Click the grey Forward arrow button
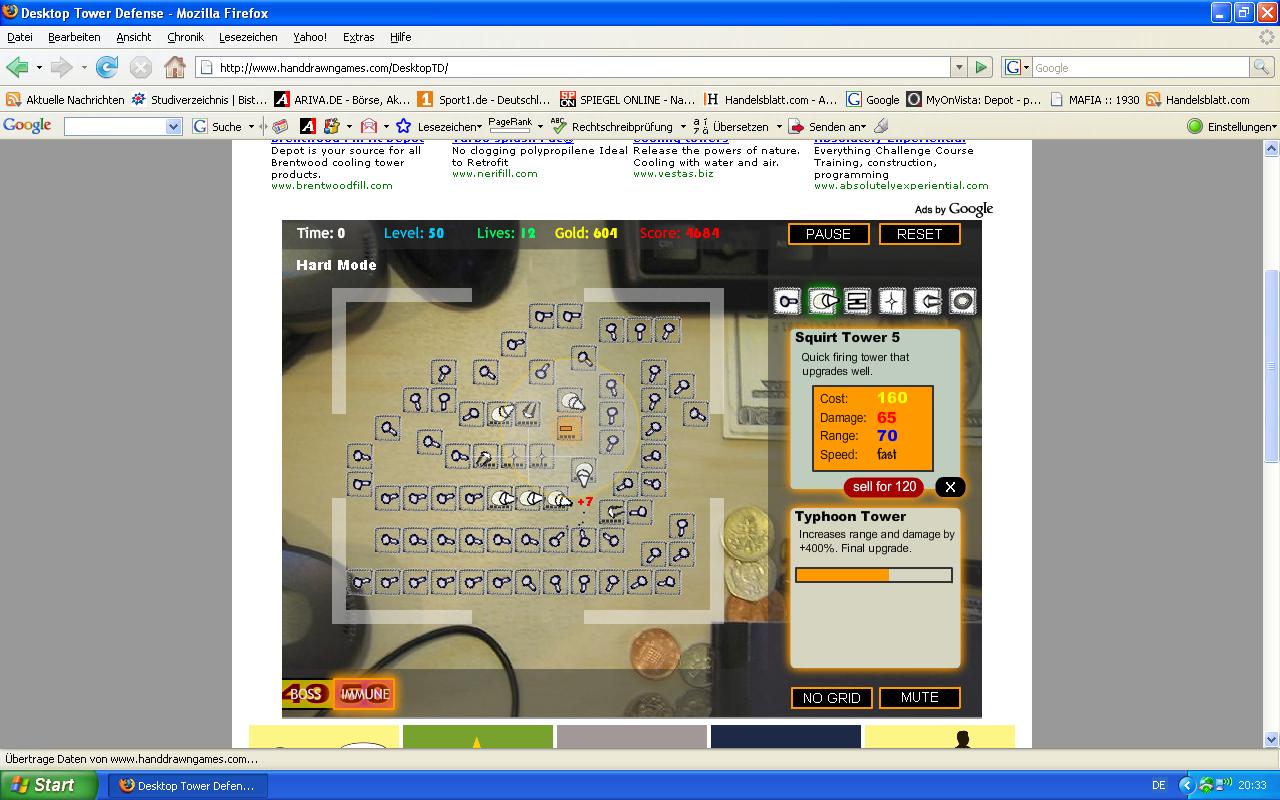Image resolution: width=1280 pixels, height=800 pixels. coord(62,67)
